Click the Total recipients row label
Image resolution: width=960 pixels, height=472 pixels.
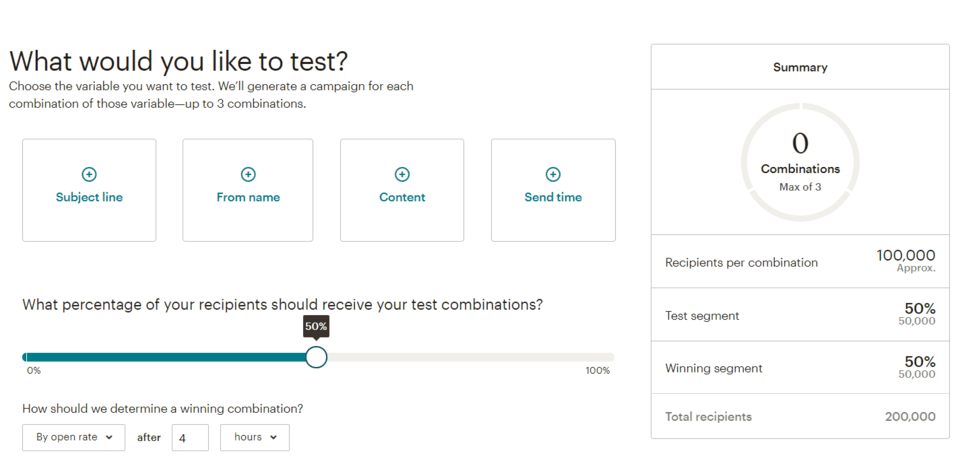[708, 417]
